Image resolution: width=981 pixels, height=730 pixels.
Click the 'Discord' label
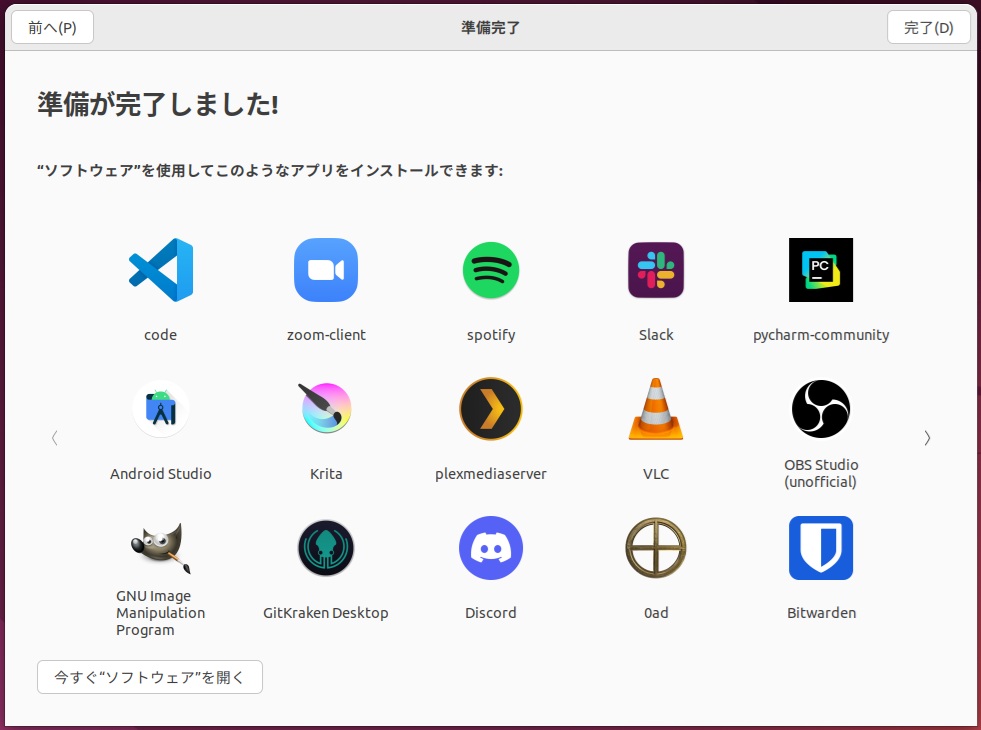[x=491, y=612]
